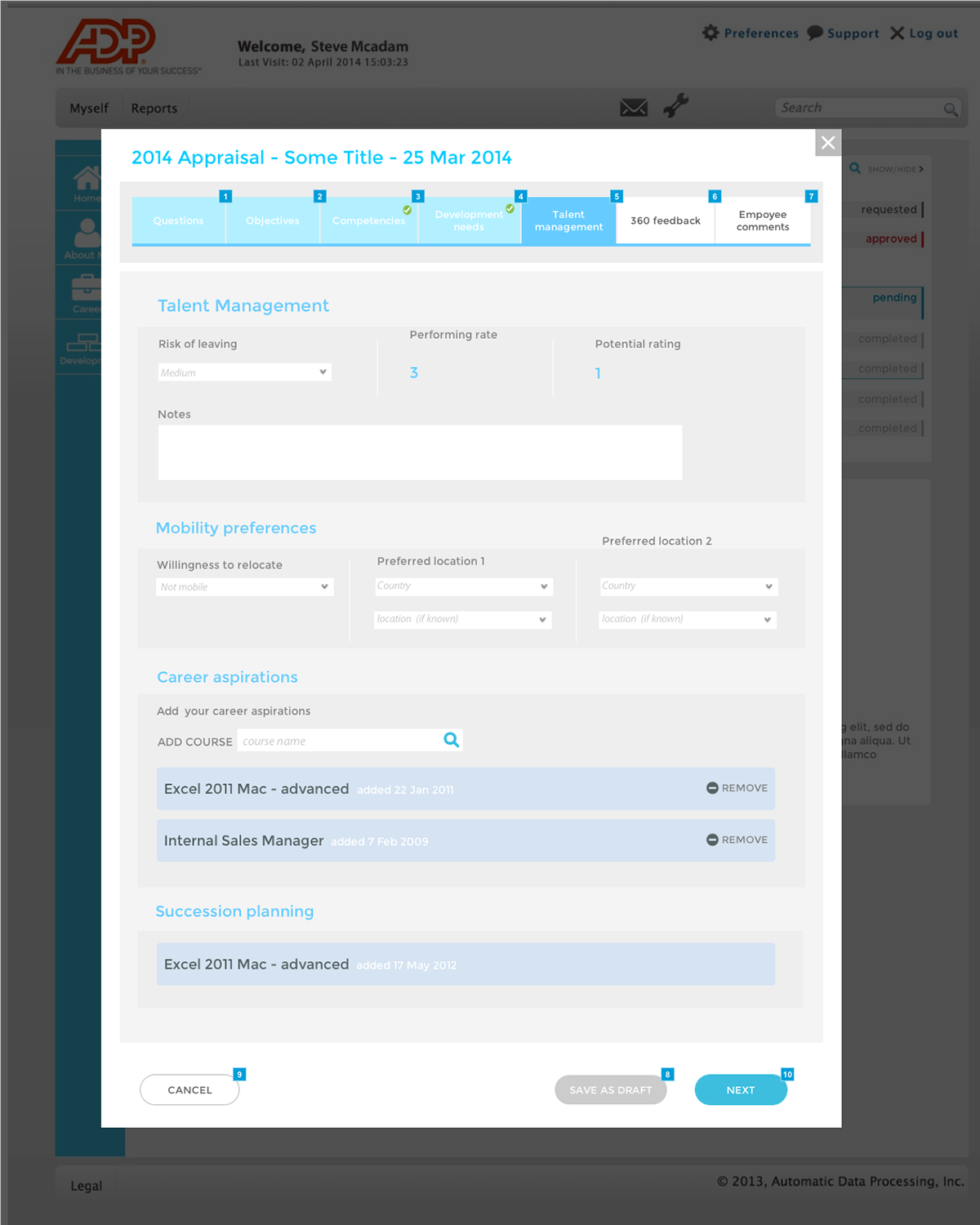This screenshot has height=1225, width=980.
Task: Click the Preferences gear icon
Action: [x=710, y=33]
